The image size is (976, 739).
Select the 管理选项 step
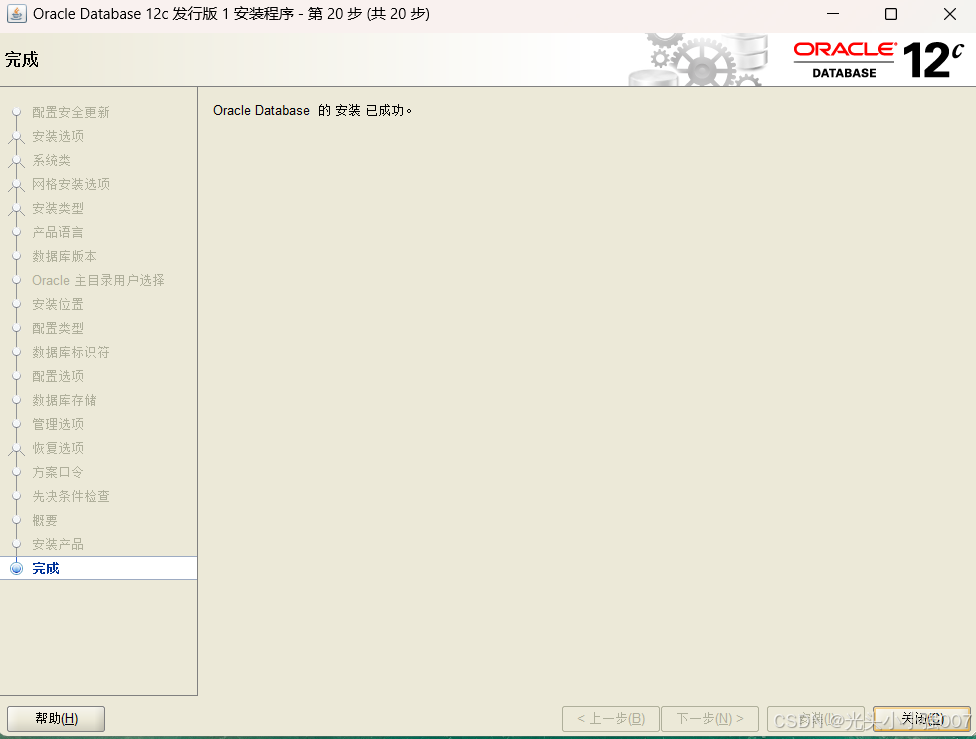pos(58,424)
